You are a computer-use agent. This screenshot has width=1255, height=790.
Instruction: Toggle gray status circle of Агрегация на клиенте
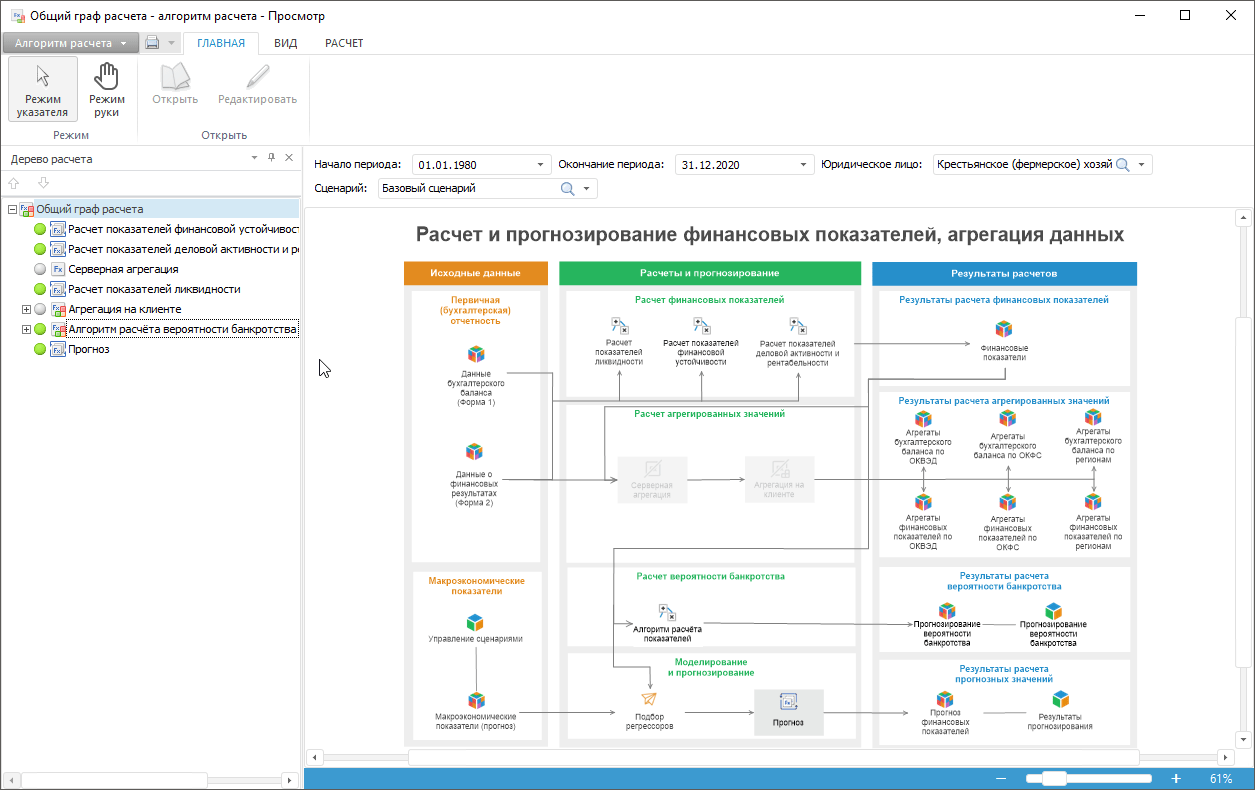(40, 309)
